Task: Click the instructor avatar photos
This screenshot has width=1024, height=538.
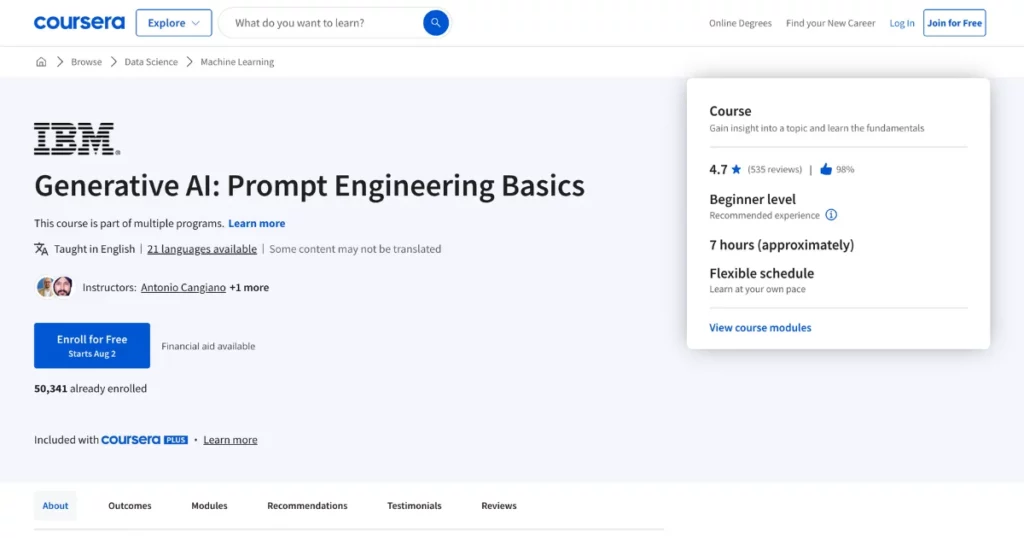Action: (x=55, y=287)
